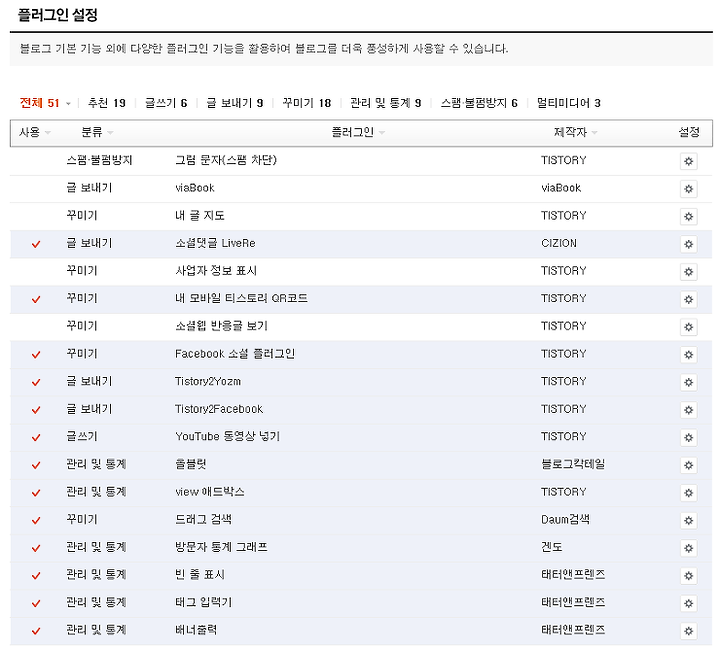The image size is (720, 649).
Task: Toggle checkmark for YouTube 동영상 넣기
Action: 36,437
